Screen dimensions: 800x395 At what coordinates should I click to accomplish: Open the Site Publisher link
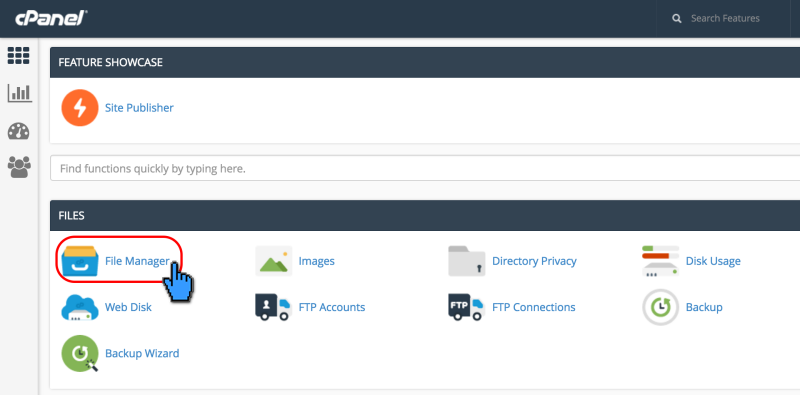[139, 108]
